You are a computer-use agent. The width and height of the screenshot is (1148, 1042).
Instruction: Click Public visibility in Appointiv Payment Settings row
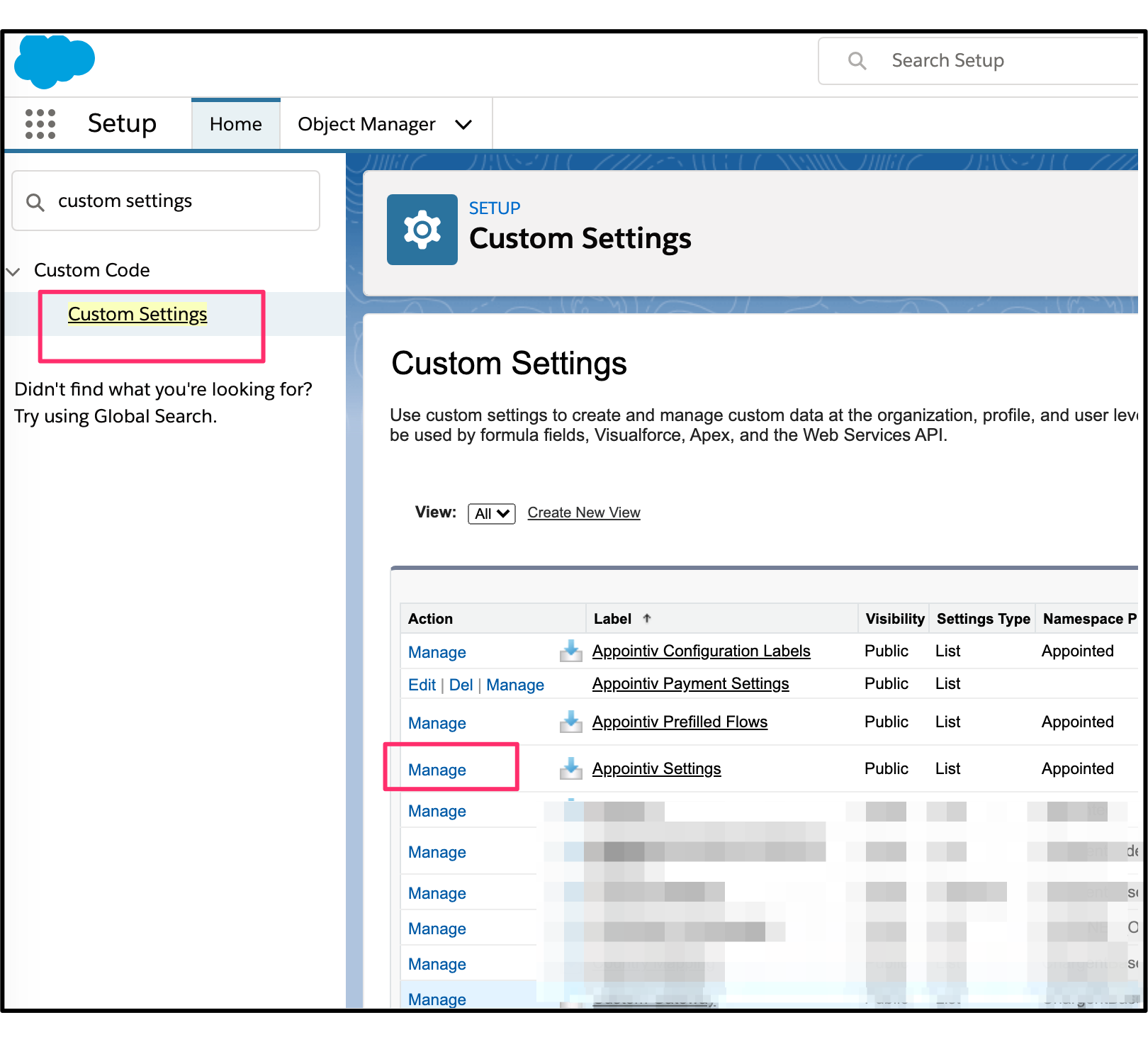[886, 683]
